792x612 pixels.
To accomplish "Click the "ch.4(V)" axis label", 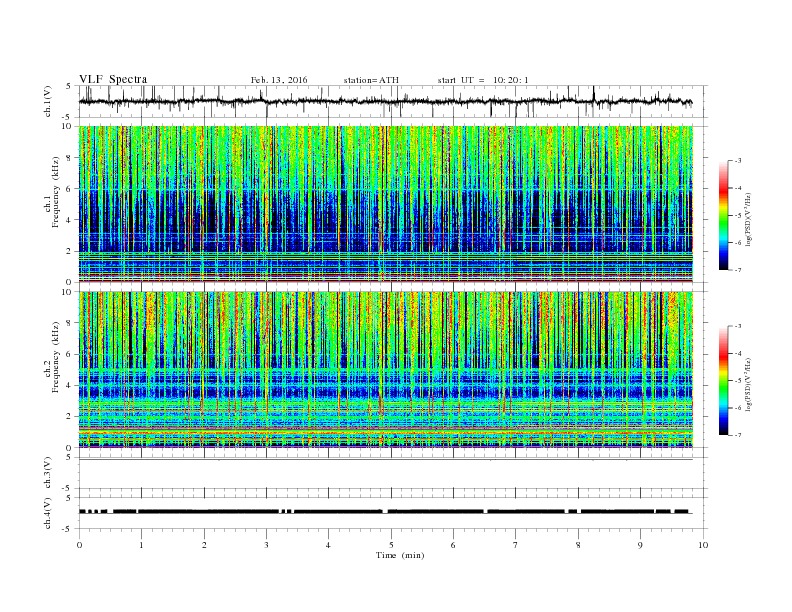I will click(48, 513).
